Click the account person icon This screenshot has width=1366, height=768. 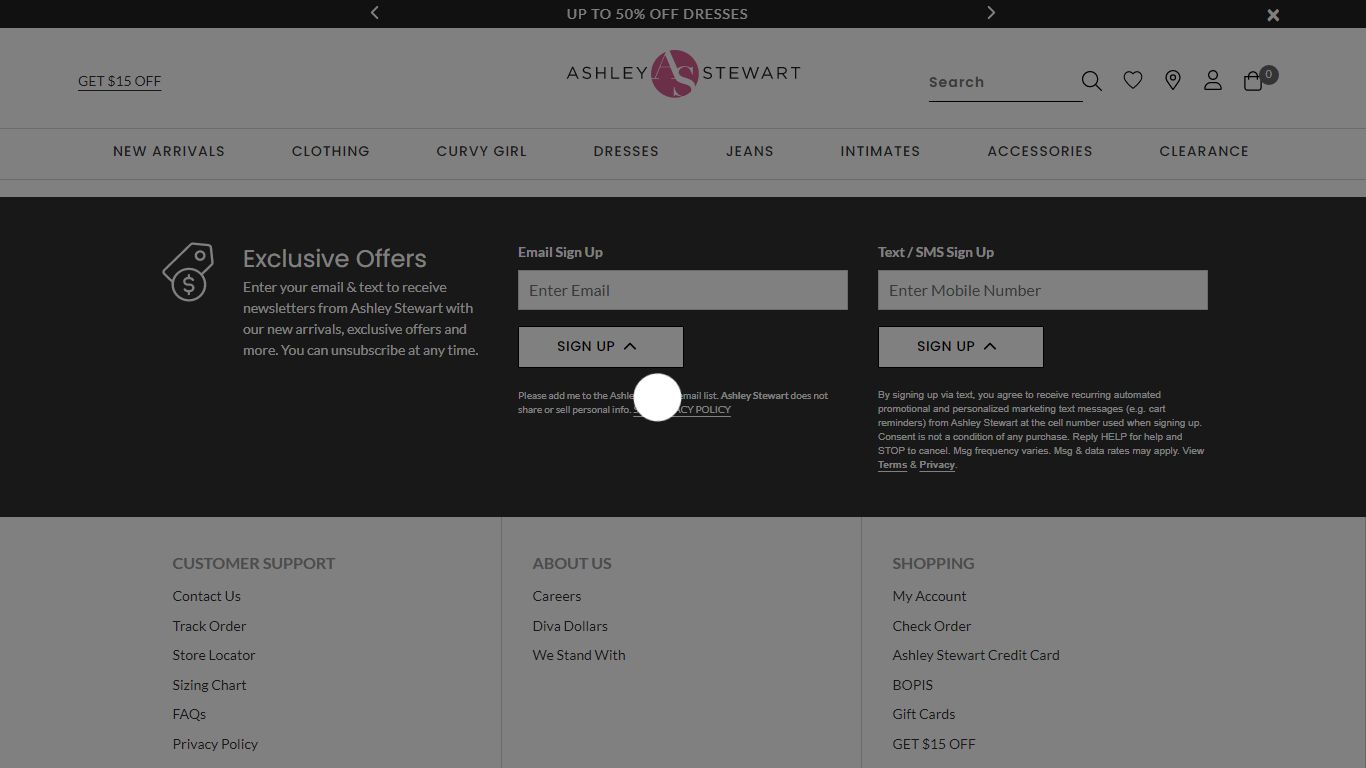pyautogui.click(x=1212, y=80)
